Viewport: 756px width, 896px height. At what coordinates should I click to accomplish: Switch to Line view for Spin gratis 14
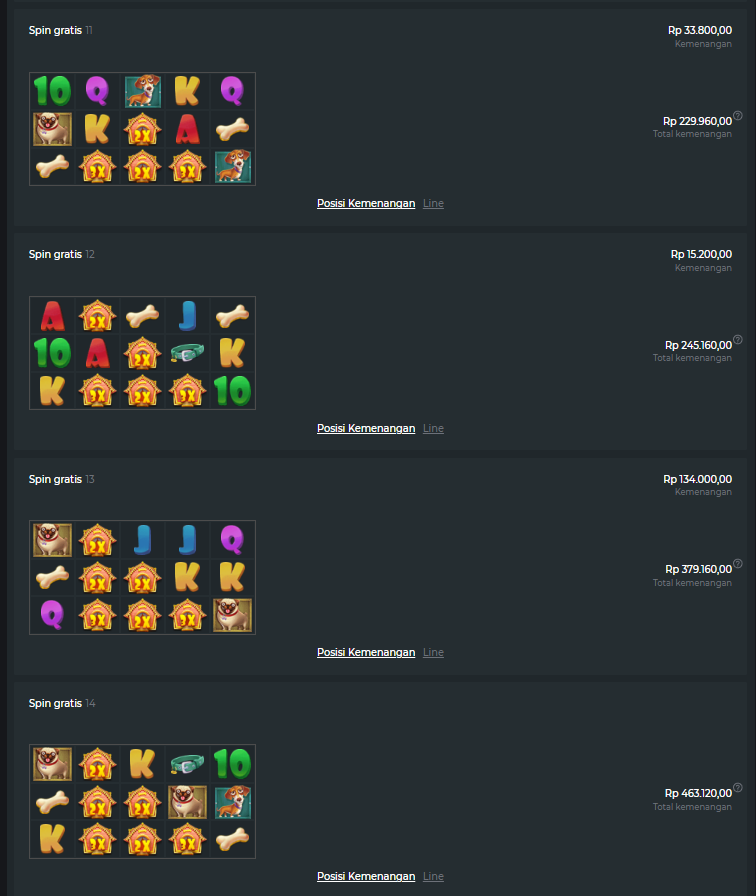[x=433, y=876]
